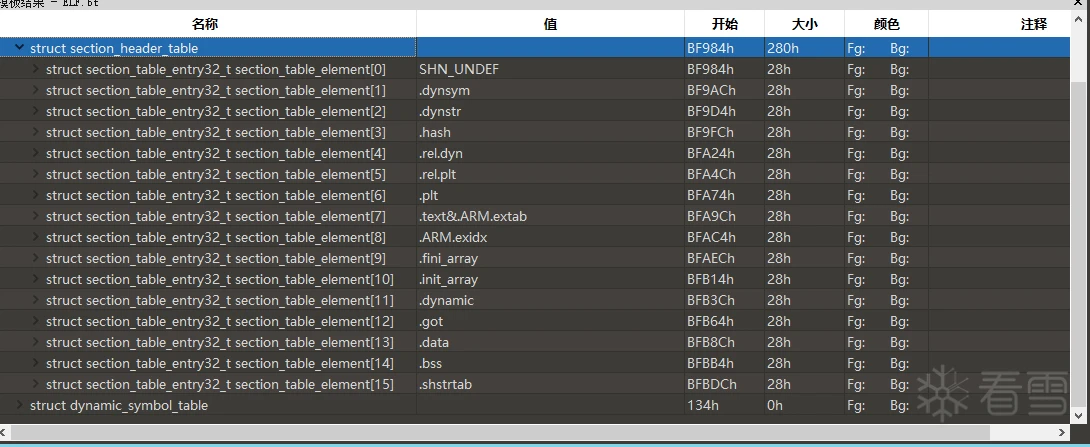Select struct section_header_table row
This screenshot has height=447, width=1090.
535,48
